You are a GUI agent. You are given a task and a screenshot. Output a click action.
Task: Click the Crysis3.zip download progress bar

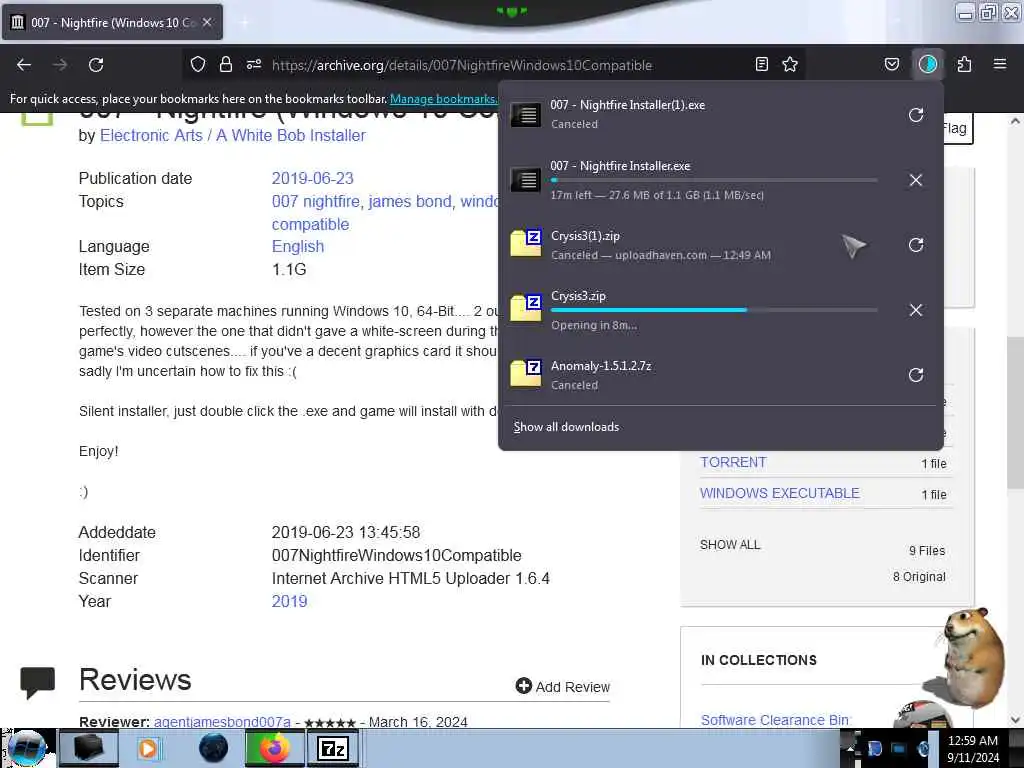click(714, 310)
